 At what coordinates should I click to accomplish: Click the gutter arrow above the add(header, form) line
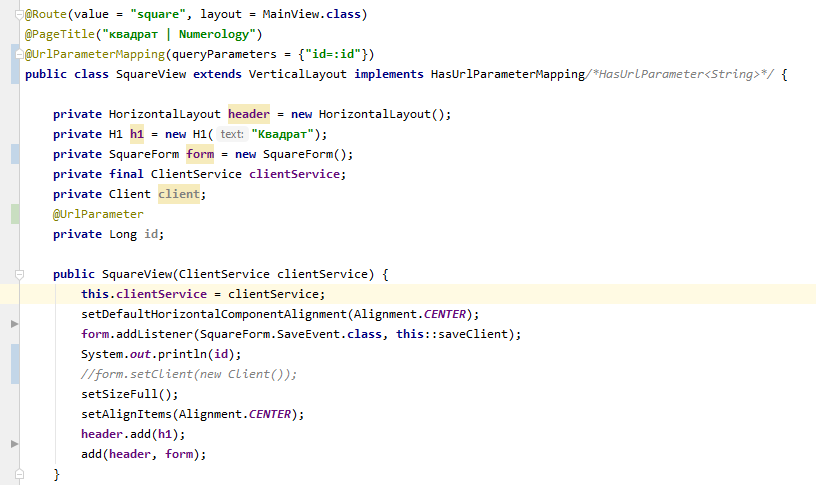coord(14,443)
